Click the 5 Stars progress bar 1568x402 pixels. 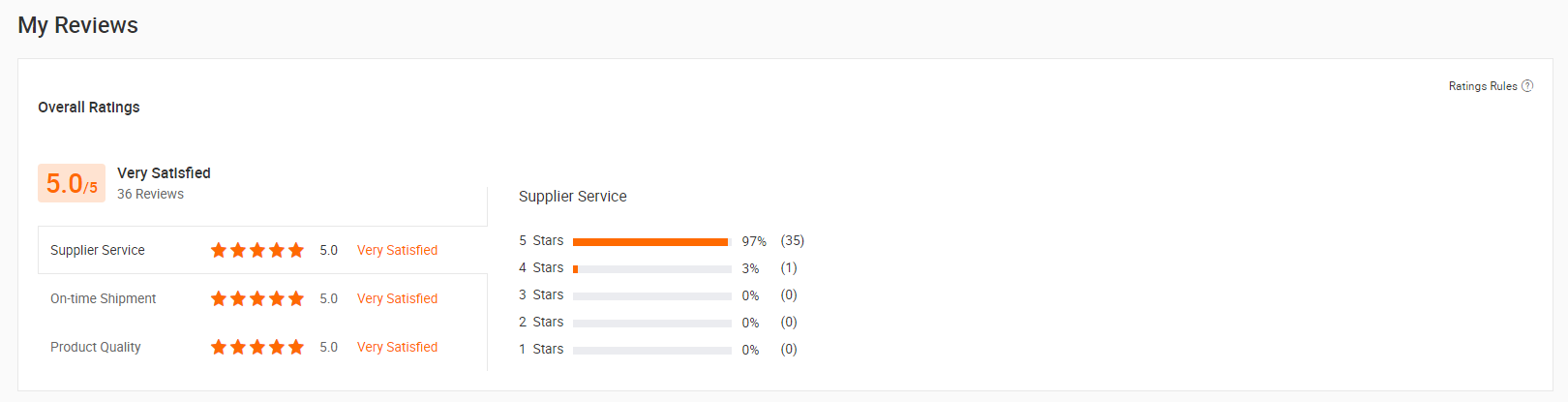651,241
